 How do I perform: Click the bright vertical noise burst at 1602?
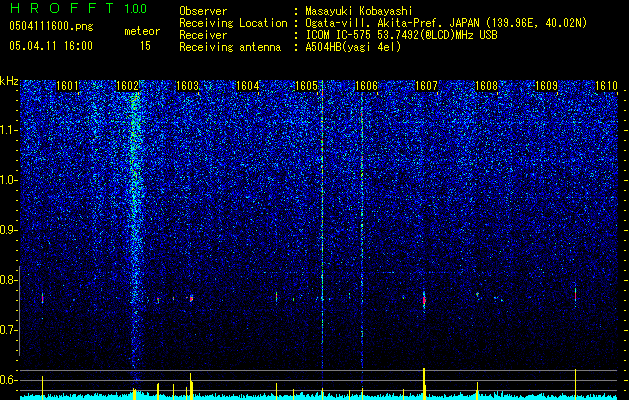pyautogui.click(x=136, y=233)
